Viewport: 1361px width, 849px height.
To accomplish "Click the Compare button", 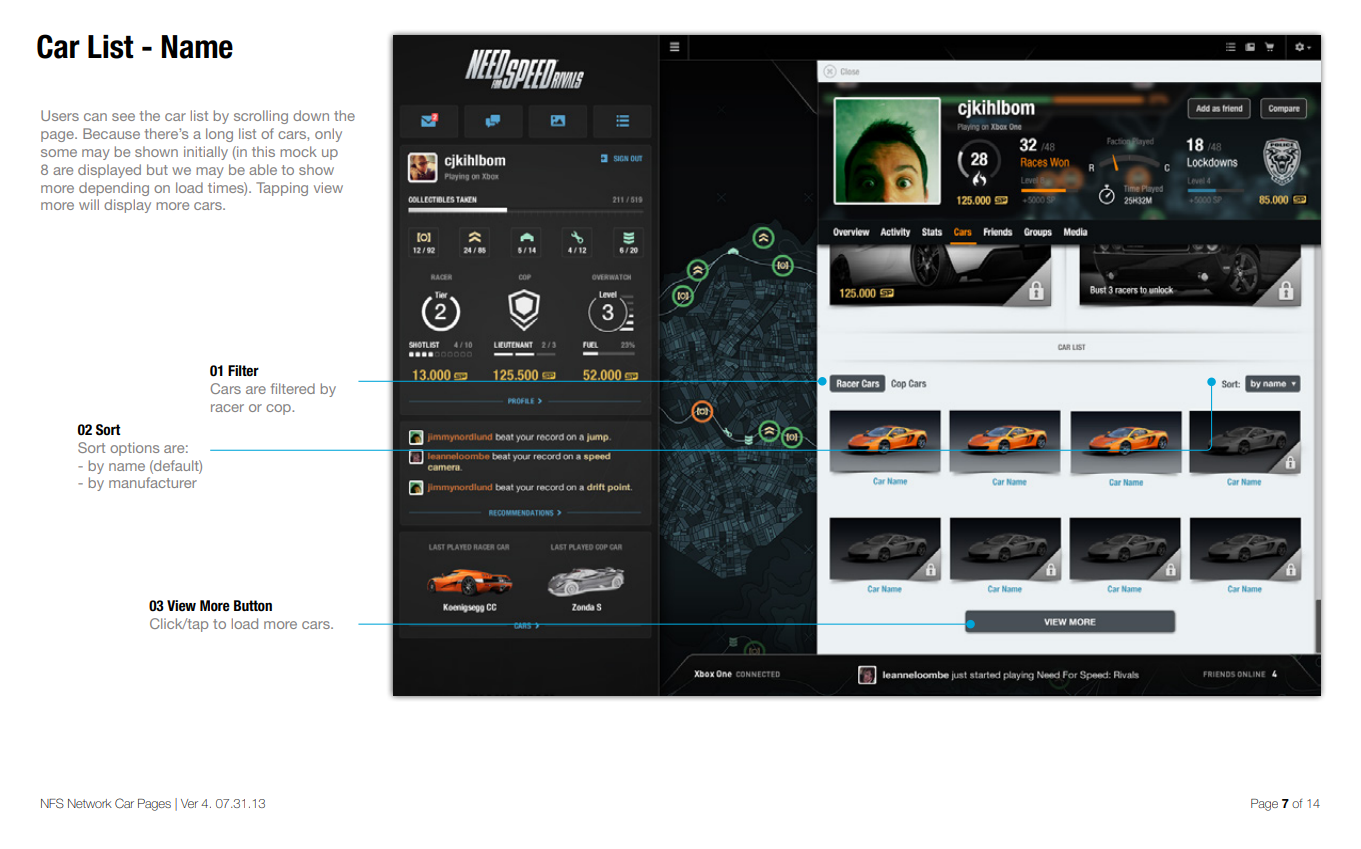I will (1284, 108).
